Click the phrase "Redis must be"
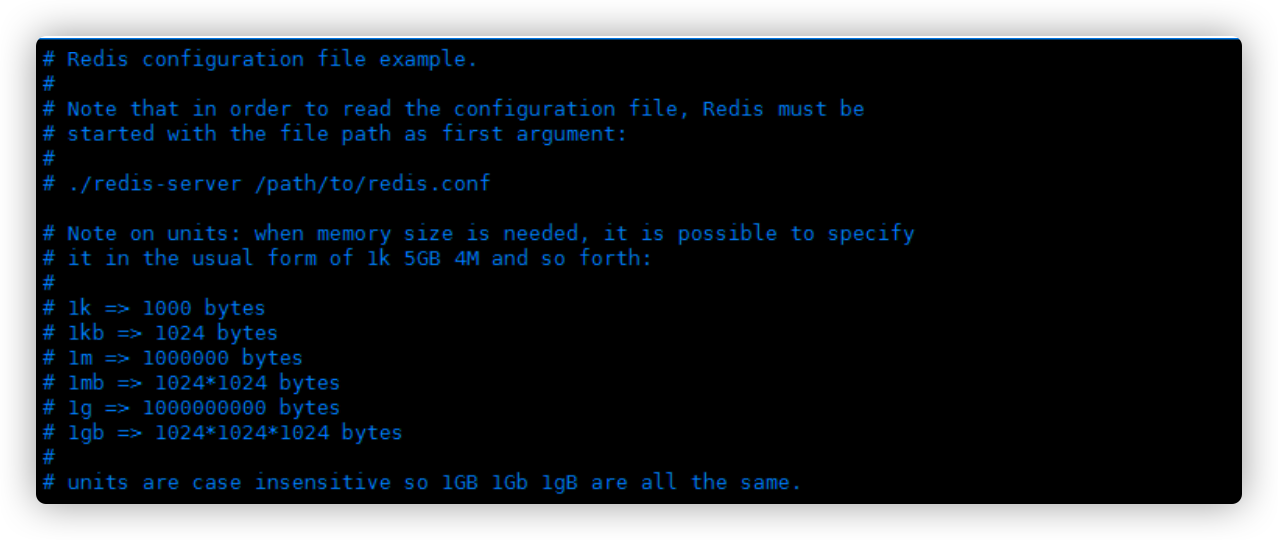The width and height of the screenshot is (1278, 540). coord(784,109)
